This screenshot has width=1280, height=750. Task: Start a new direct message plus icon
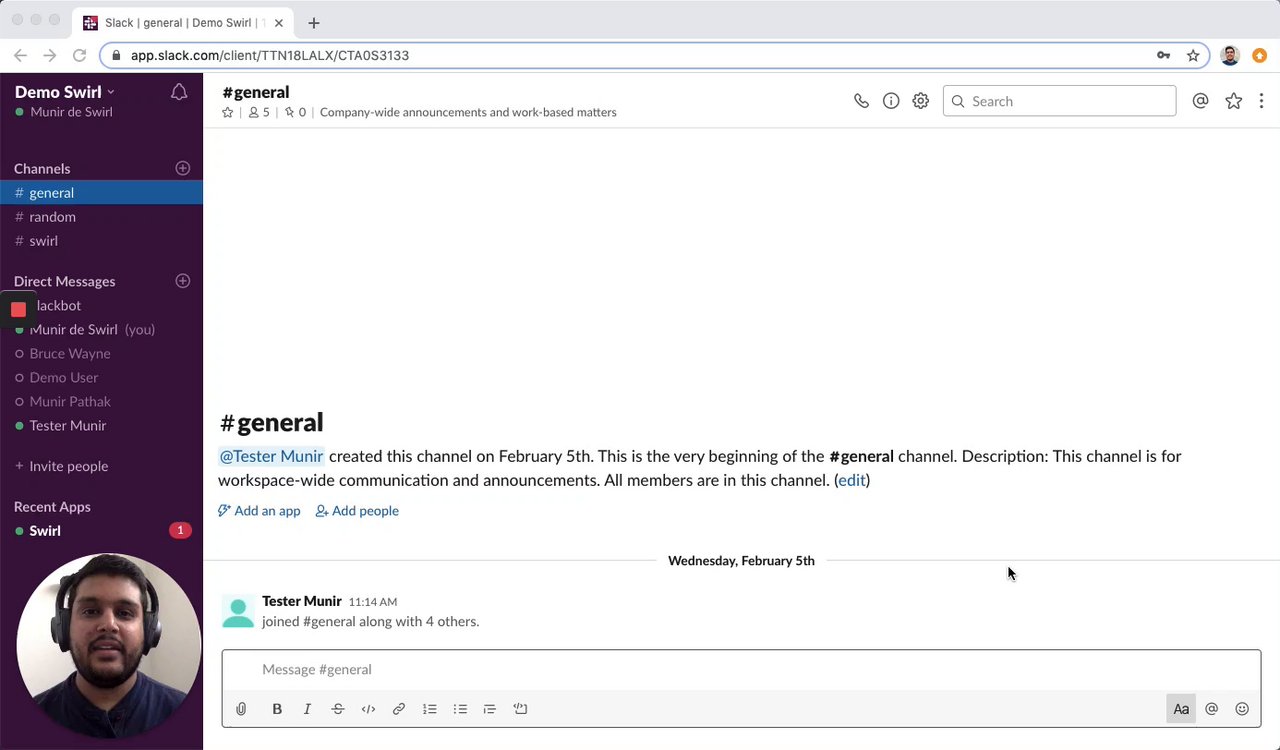(x=182, y=281)
